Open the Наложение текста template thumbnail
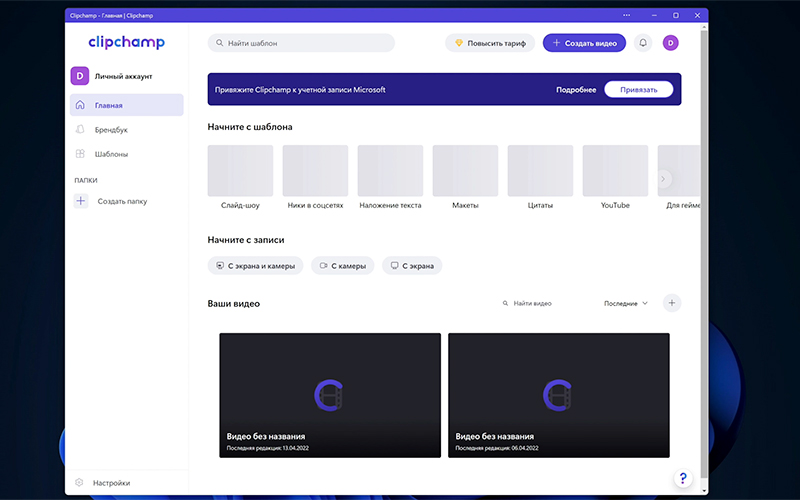 click(390, 170)
